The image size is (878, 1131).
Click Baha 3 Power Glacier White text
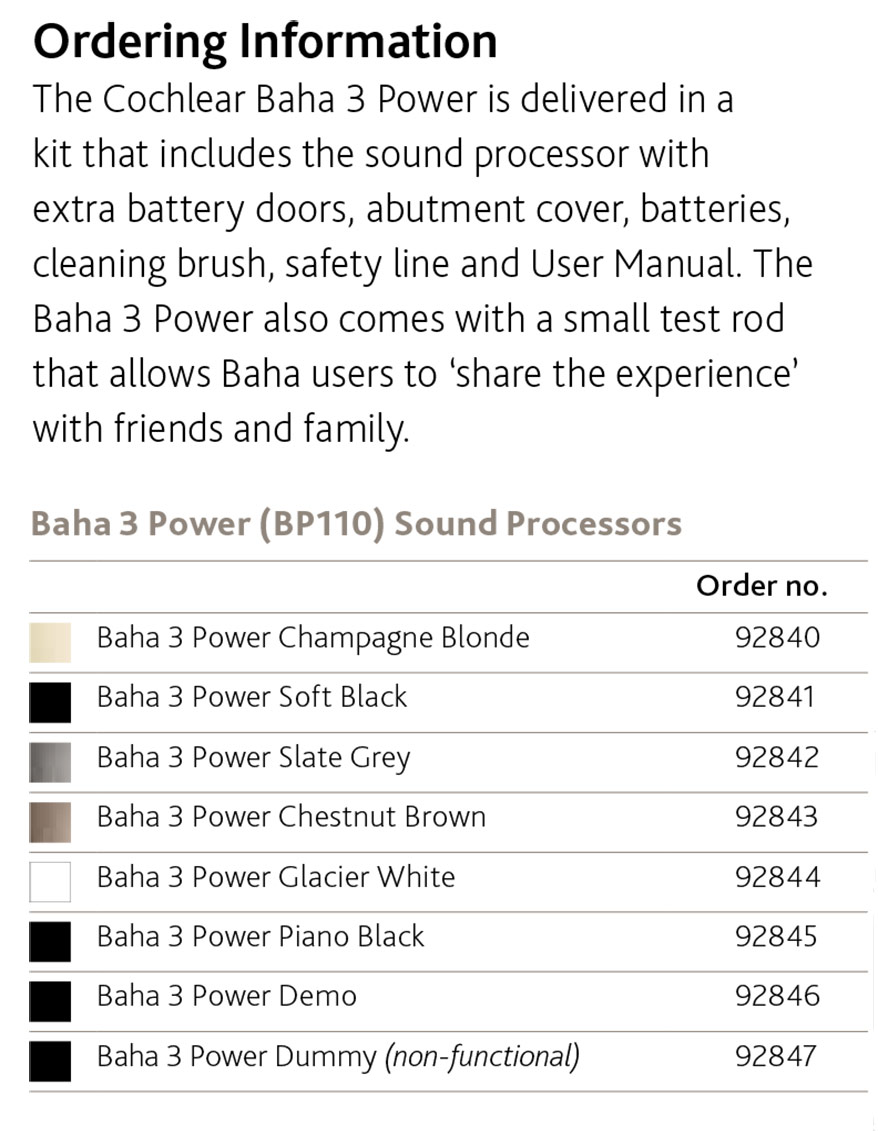[x=276, y=877]
